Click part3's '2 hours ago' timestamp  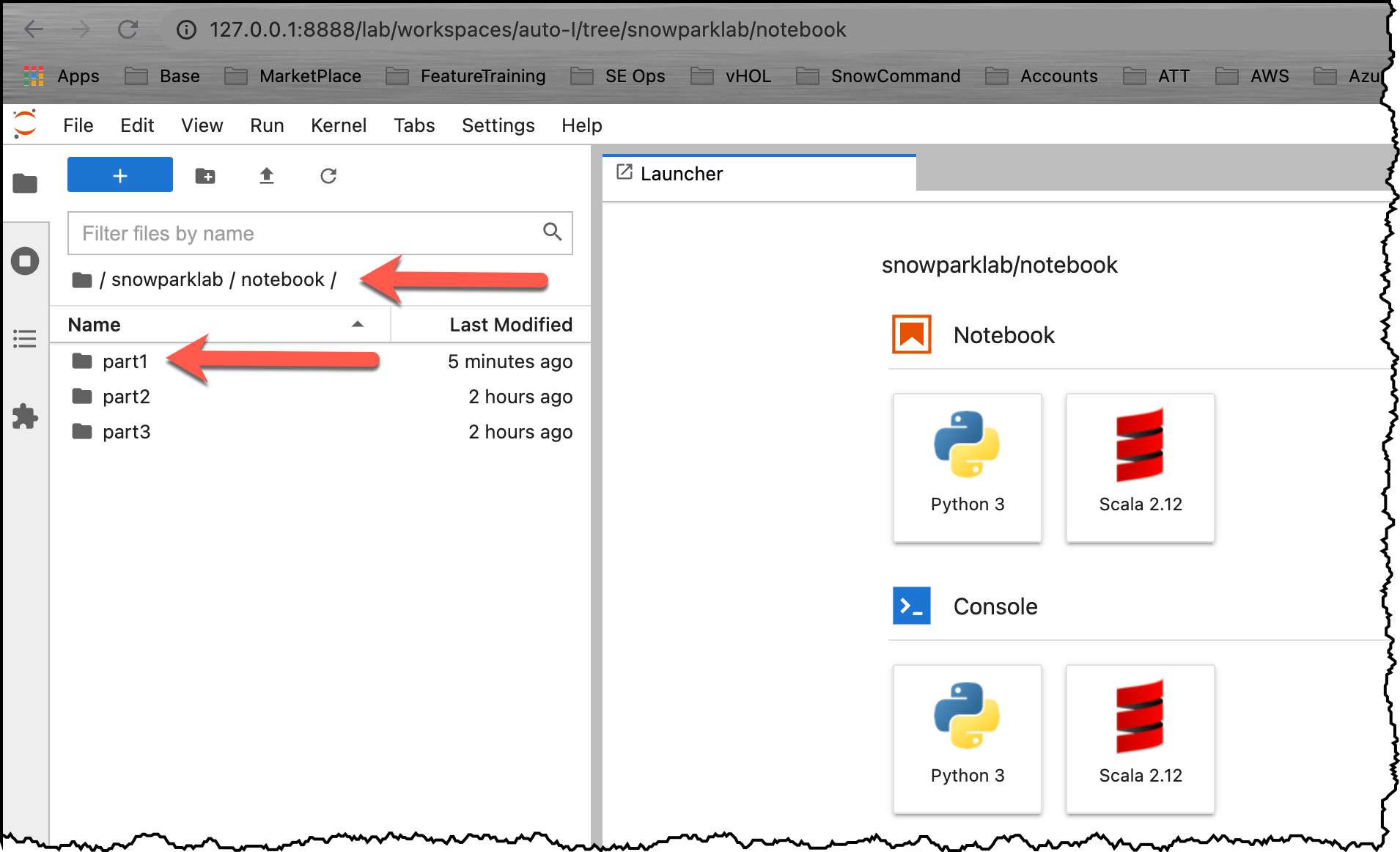coord(520,432)
